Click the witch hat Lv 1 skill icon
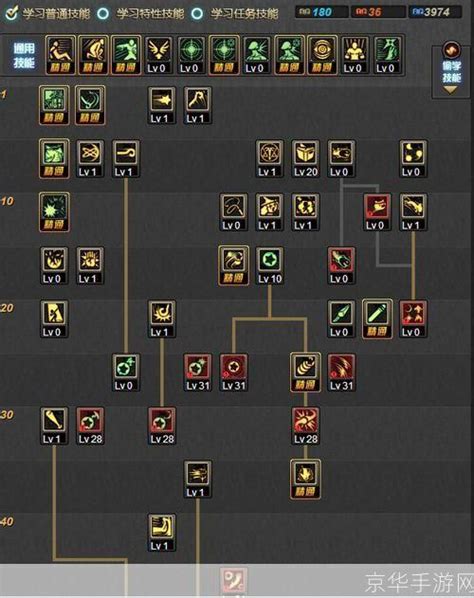Viewport: 474px width, 598px height. (270, 212)
